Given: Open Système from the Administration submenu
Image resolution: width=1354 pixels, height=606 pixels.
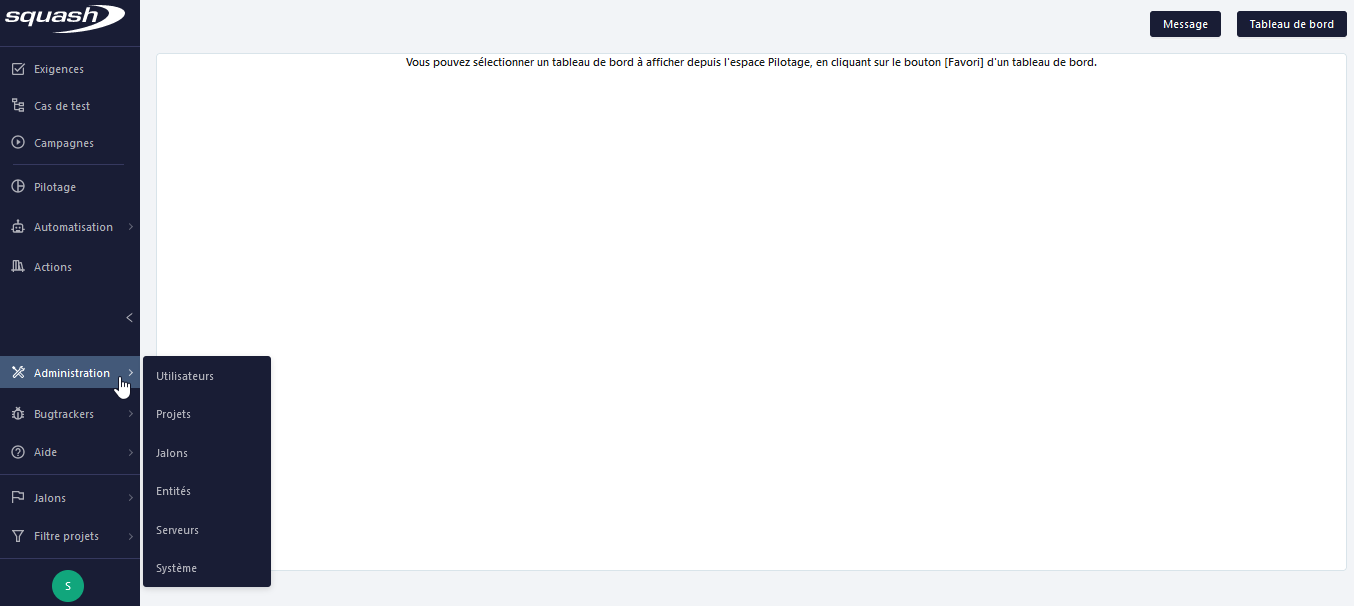Looking at the screenshot, I should (x=177, y=568).
